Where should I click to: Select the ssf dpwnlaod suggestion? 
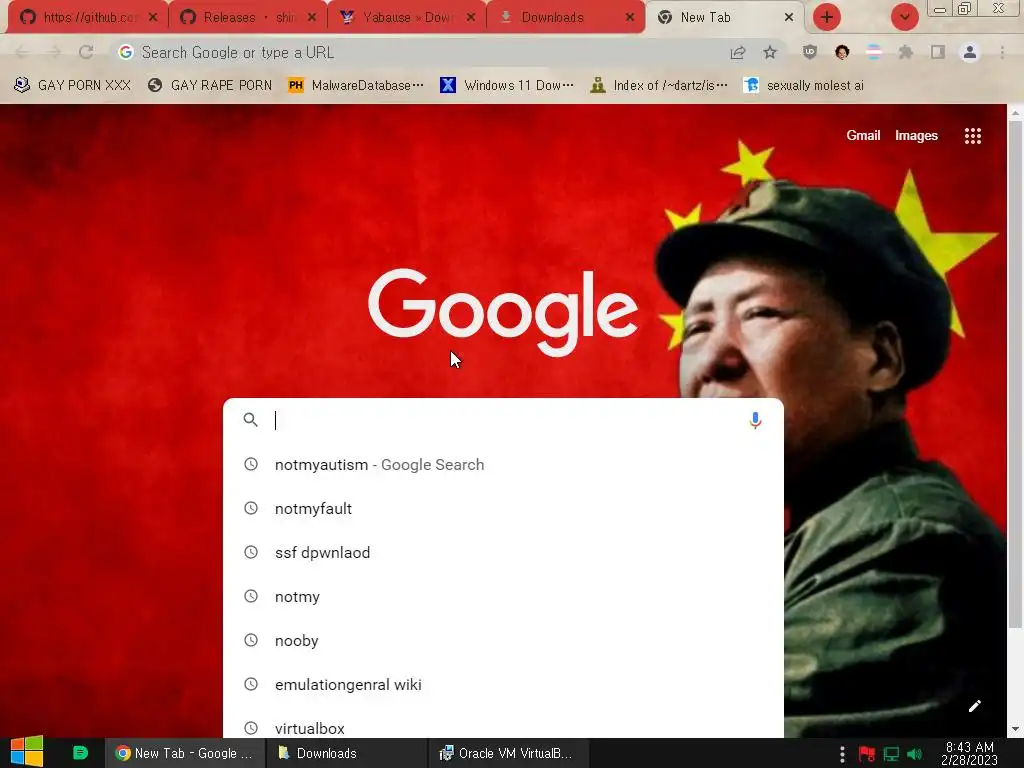(x=503, y=552)
